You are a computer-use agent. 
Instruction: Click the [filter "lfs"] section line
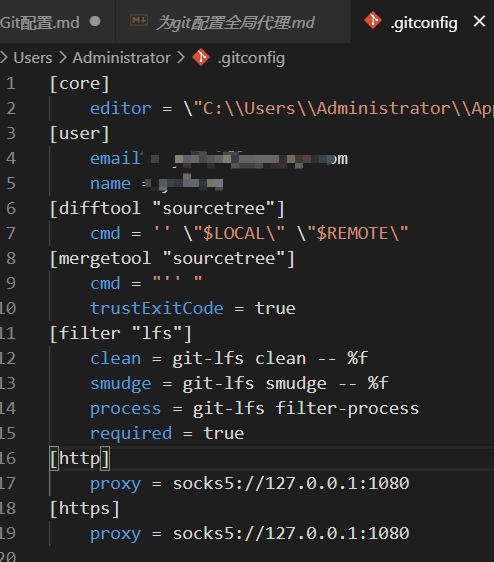121,334
